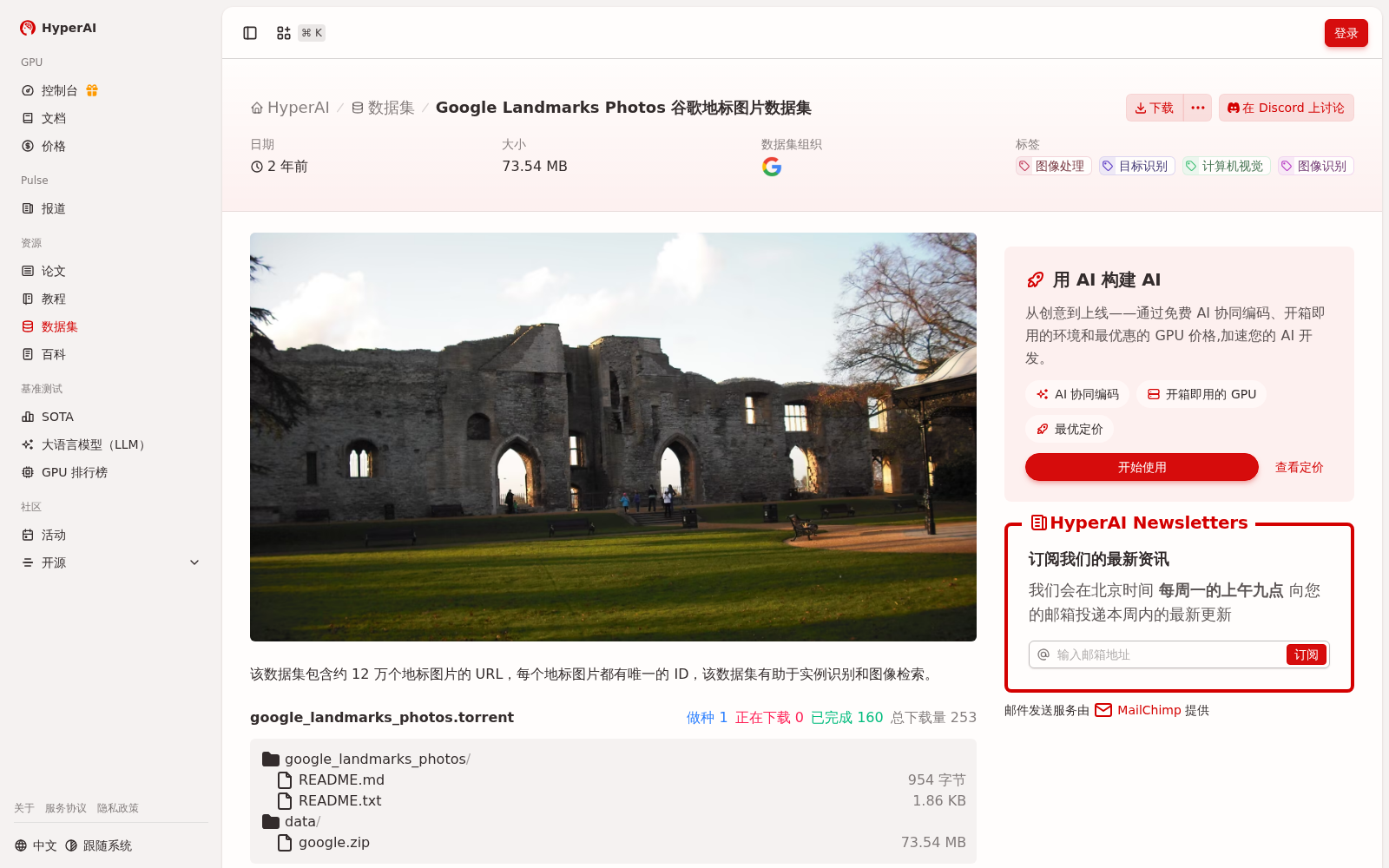The height and width of the screenshot is (868, 1389).
Task: Click the 开始使用 button
Action: click(1142, 467)
